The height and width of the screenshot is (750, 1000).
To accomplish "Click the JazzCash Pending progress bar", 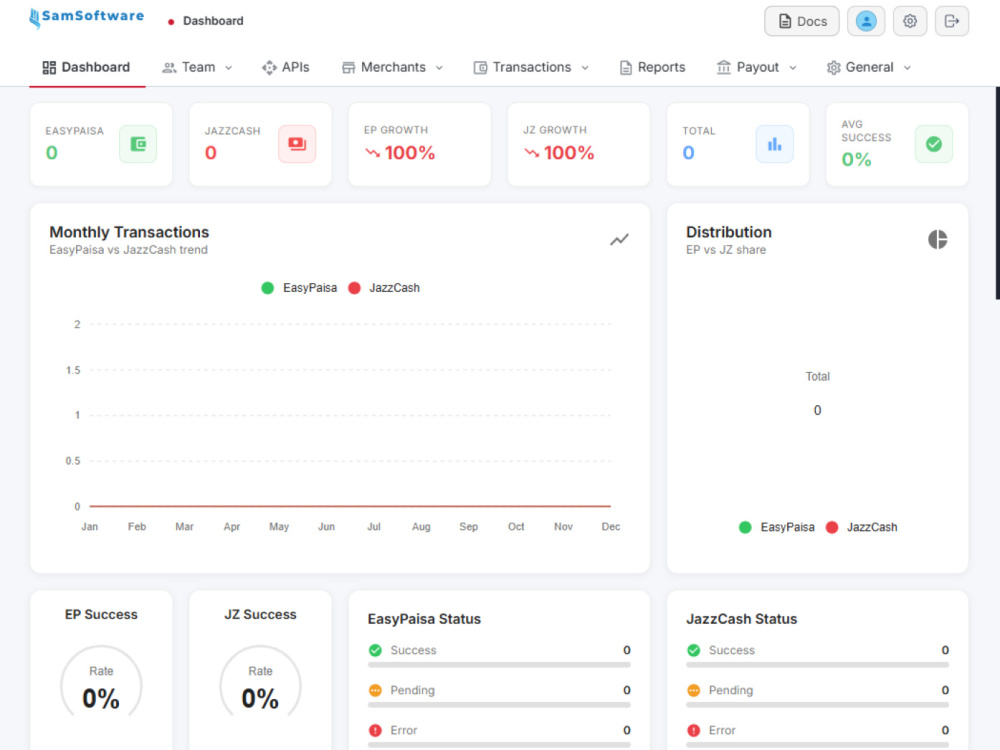I will tap(818, 705).
